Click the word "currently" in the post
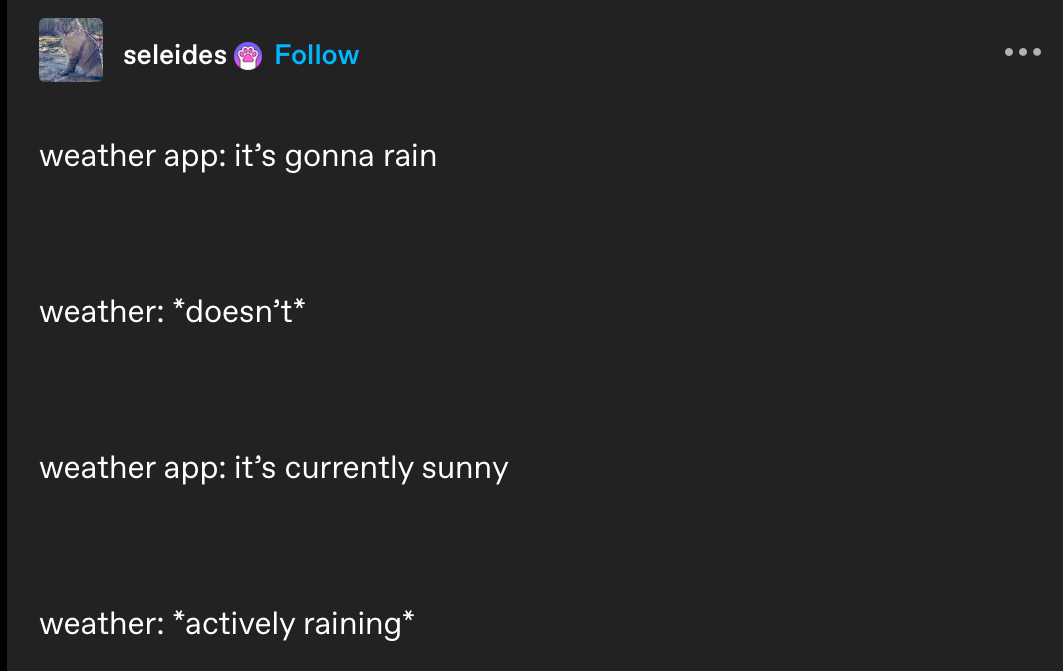 point(349,469)
